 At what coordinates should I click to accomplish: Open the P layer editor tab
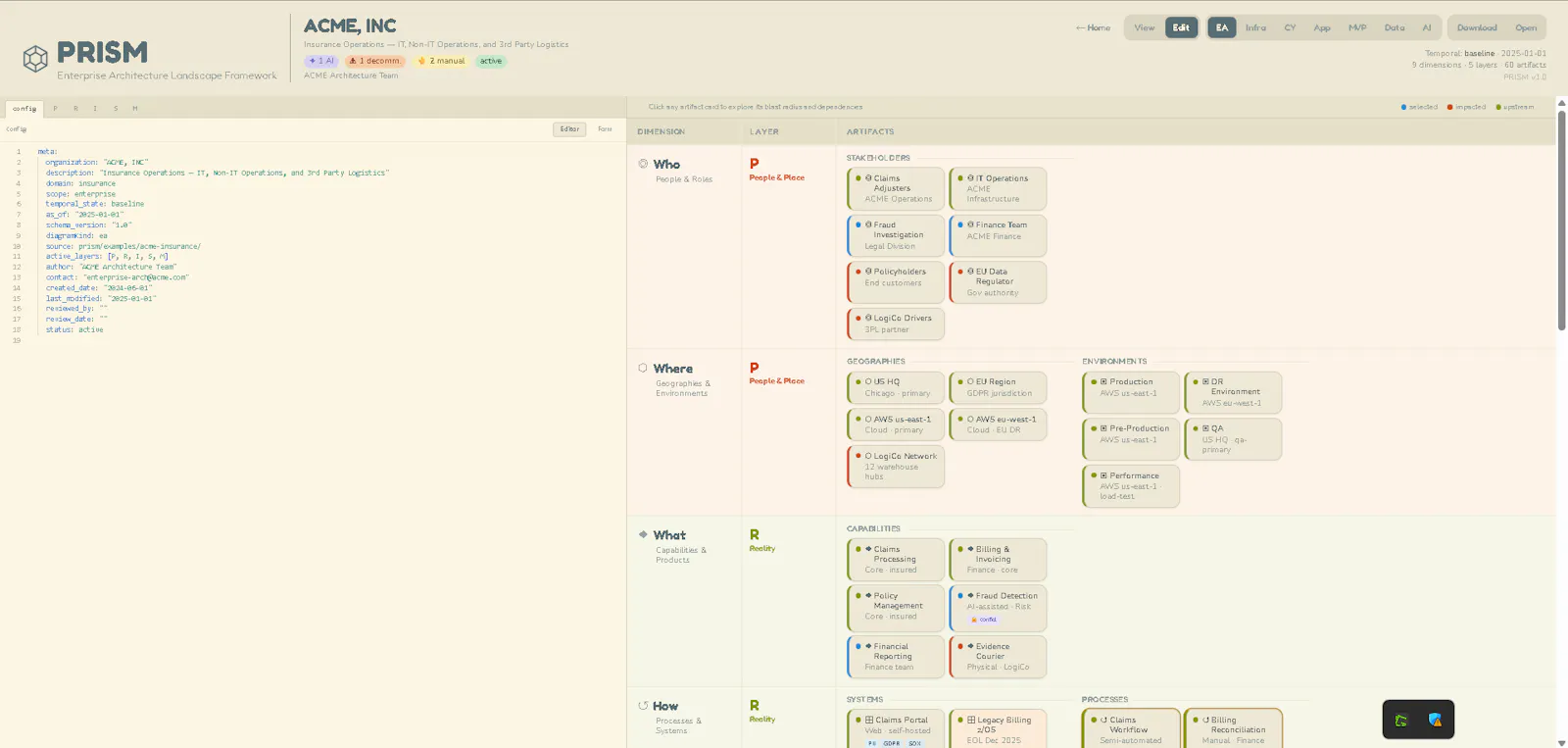click(x=55, y=109)
